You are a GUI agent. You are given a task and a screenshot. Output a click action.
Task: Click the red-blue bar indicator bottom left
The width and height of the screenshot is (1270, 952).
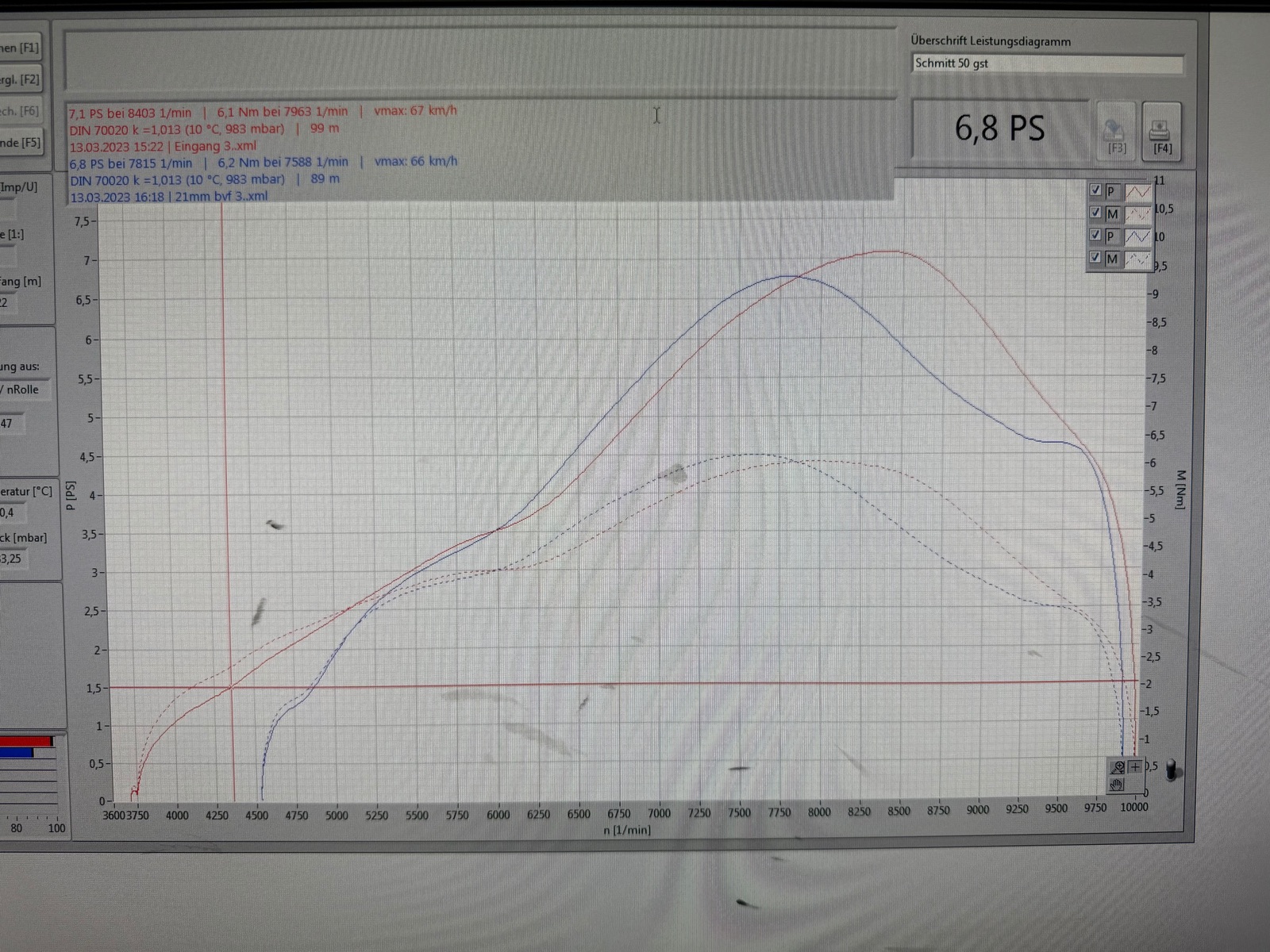pyautogui.click(x=27, y=747)
